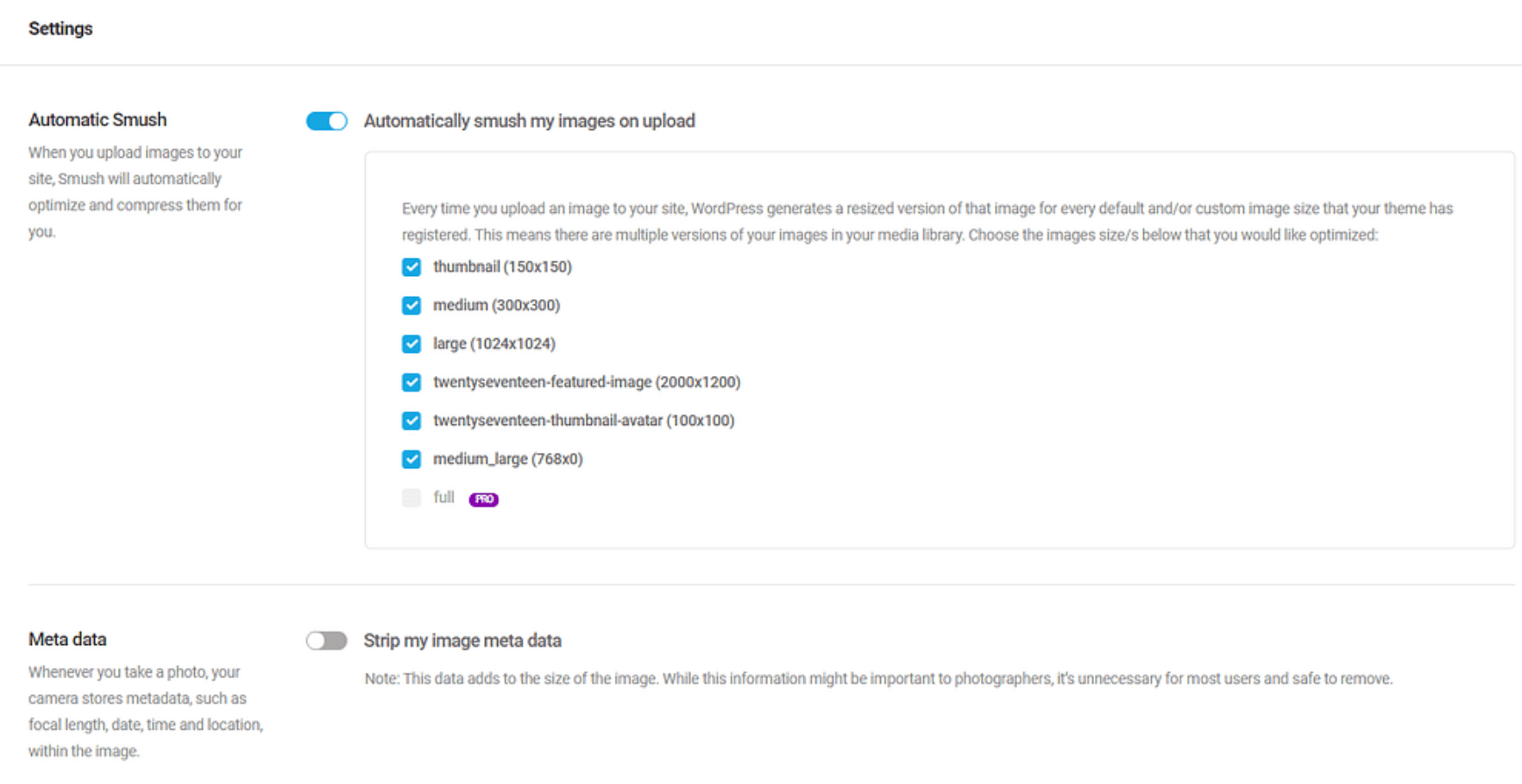Enable the Strip image meta data switch

click(326, 641)
